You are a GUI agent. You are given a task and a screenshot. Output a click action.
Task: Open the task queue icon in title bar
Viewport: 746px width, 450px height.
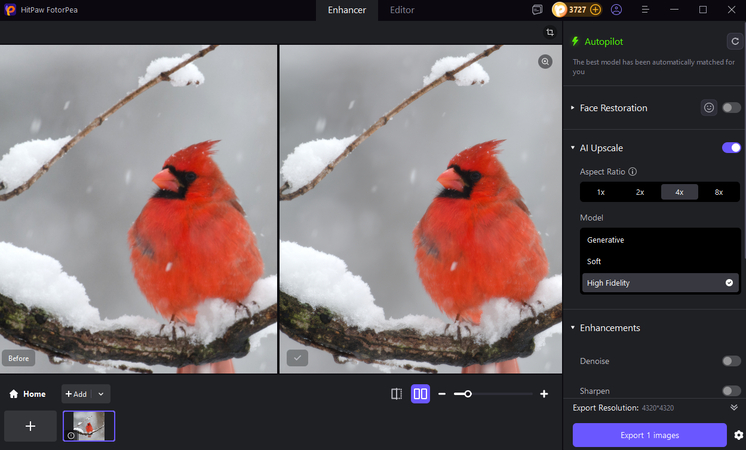537,10
